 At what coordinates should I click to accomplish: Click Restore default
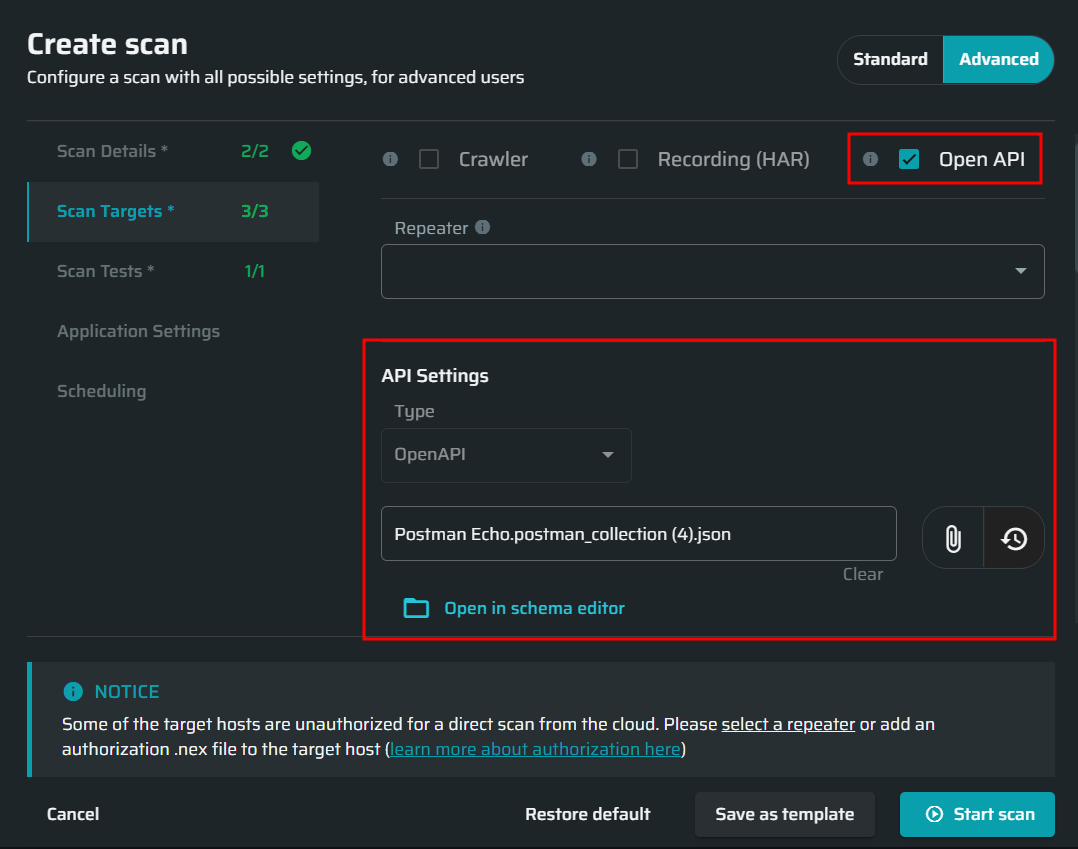(x=587, y=814)
